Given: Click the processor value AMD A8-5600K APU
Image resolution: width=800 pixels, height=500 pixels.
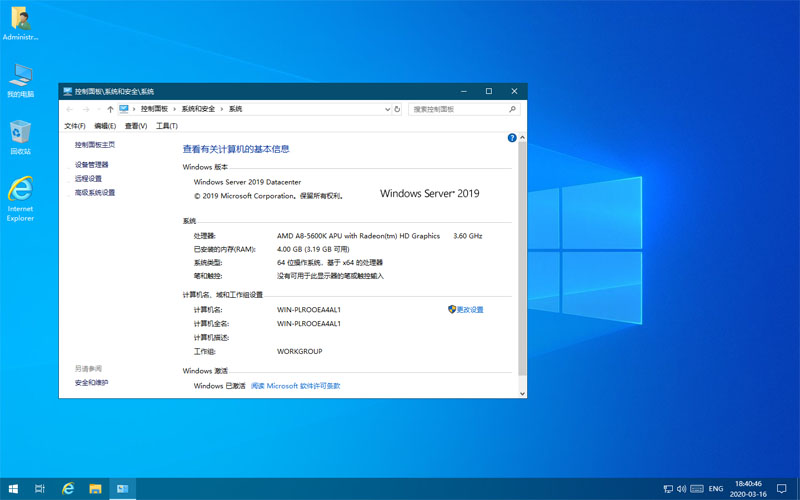Looking at the screenshot, I should (358, 236).
